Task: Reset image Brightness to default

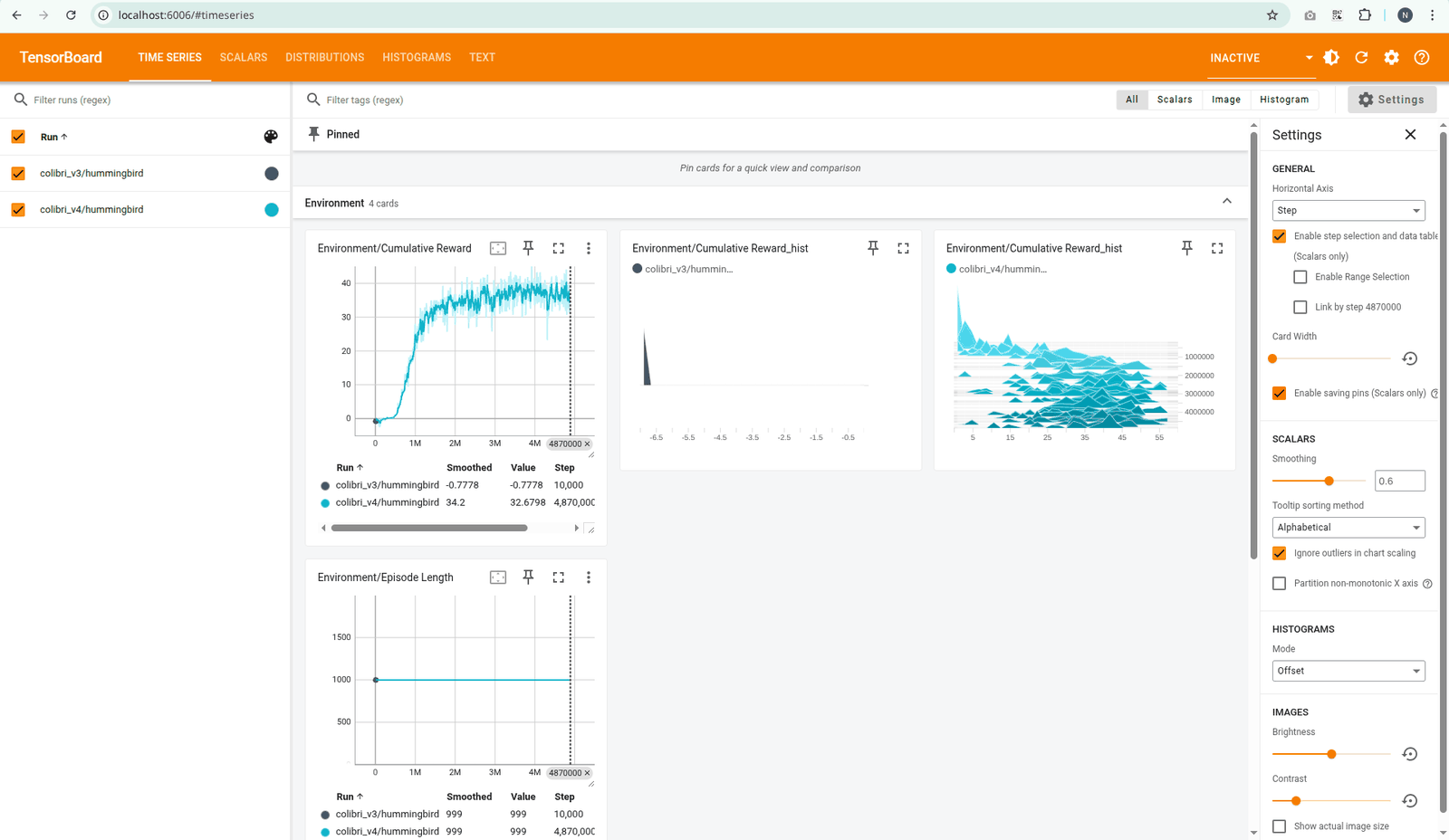Action: (1409, 754)
